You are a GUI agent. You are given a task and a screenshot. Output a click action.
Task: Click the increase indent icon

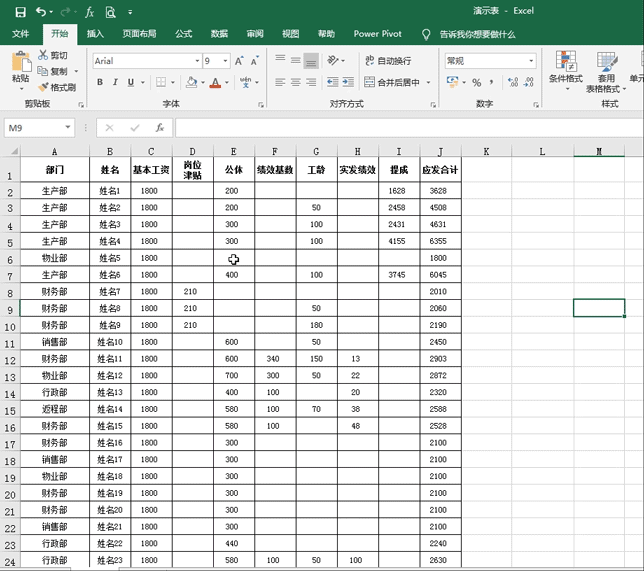[x=348, y=82]
